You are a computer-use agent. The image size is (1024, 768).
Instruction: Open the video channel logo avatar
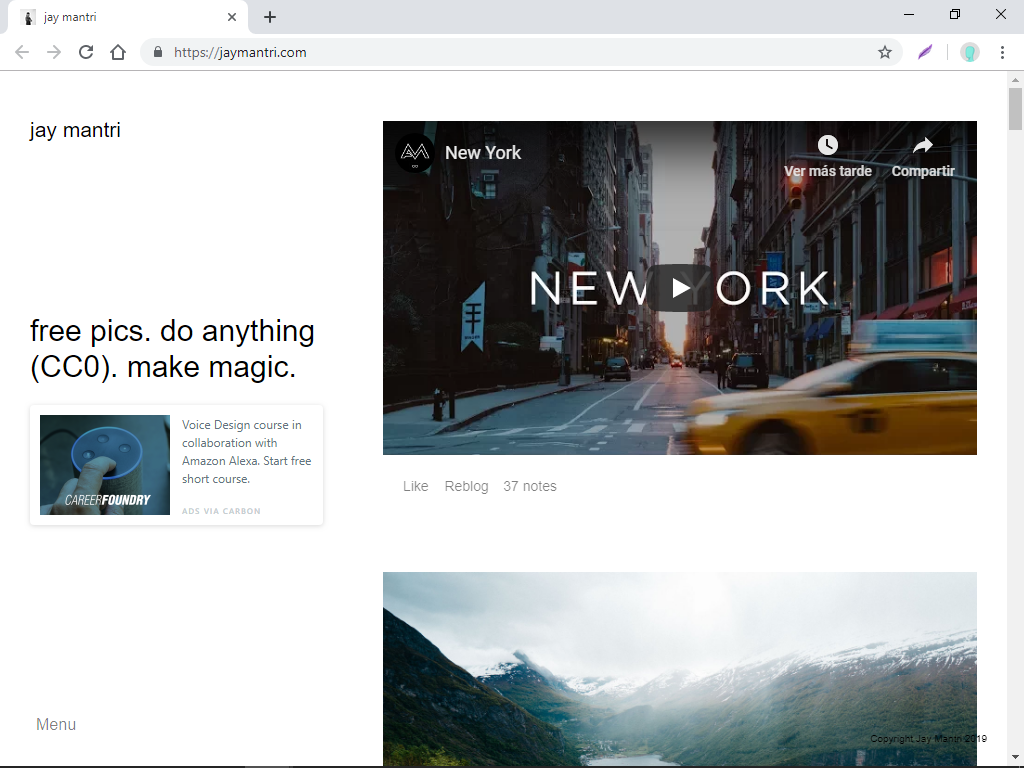415,153
